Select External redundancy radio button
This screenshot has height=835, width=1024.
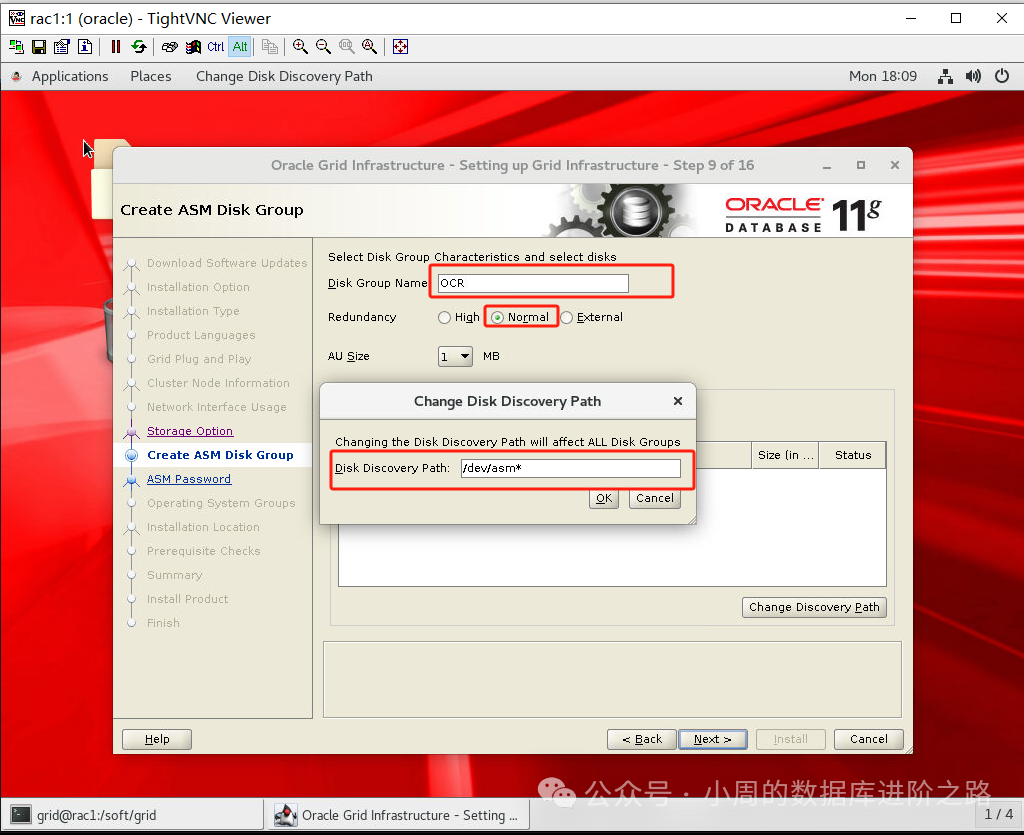point(566,317)
